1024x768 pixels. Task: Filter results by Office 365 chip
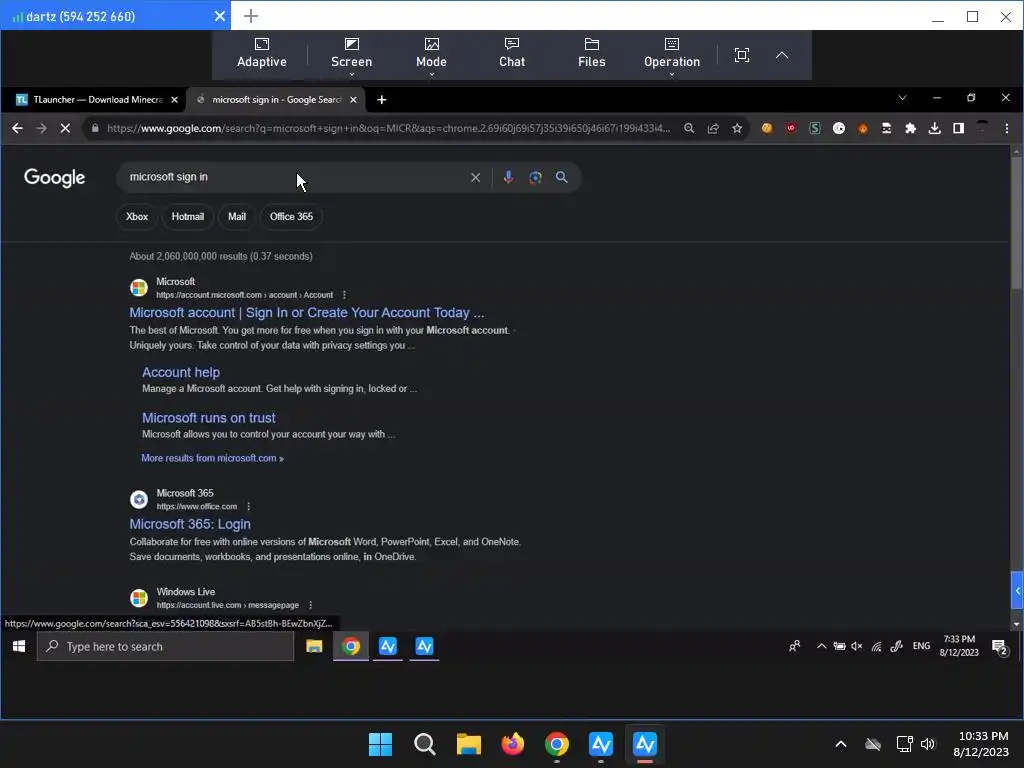(291, 217)
